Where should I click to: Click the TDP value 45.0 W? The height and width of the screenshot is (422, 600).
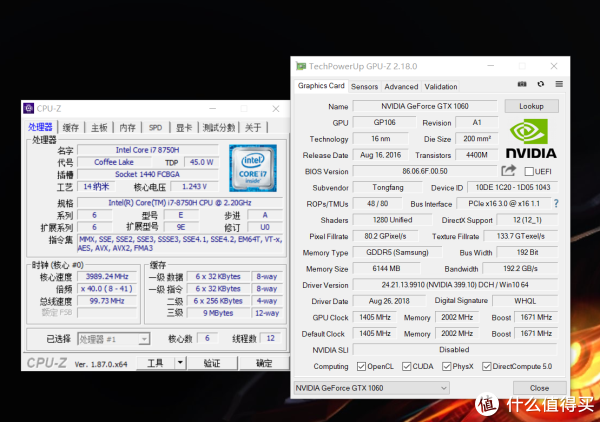pyautogui.click(x=202, y=162)
